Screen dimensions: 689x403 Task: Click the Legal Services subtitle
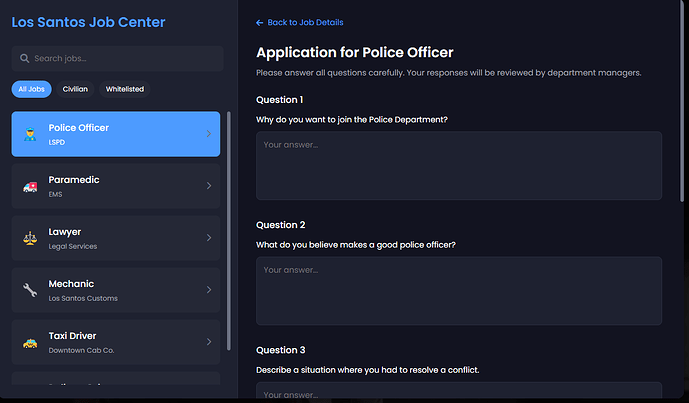point(73,247)
